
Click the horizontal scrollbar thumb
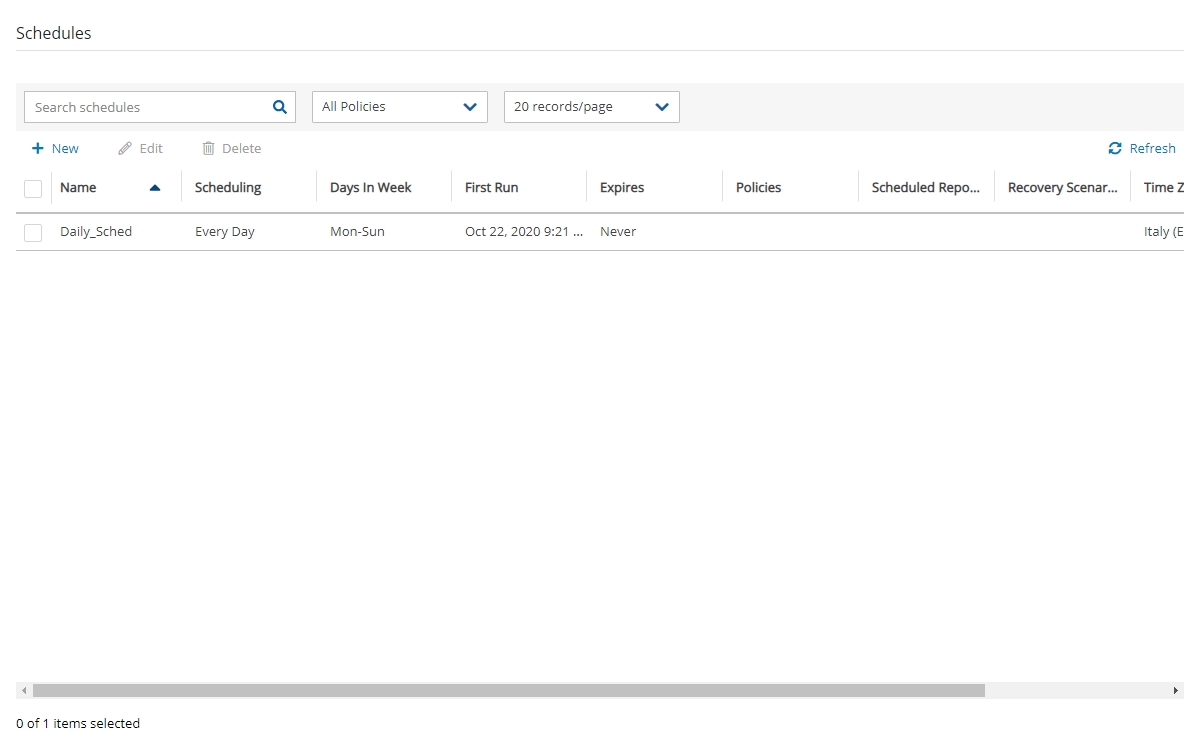click(508, 691)
